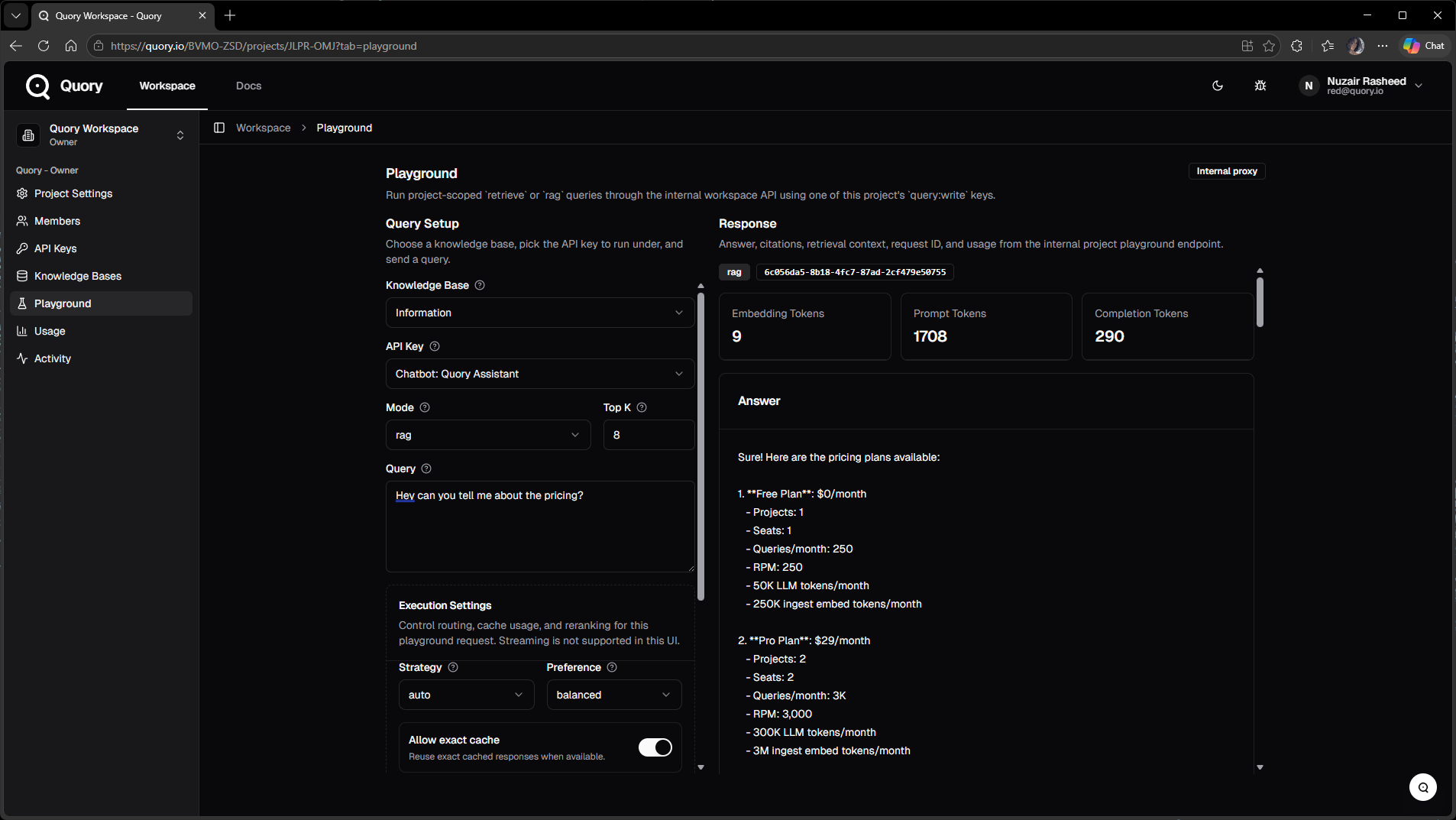
Task: Open the API Key help icon
Action: click(x=435, y=346)
